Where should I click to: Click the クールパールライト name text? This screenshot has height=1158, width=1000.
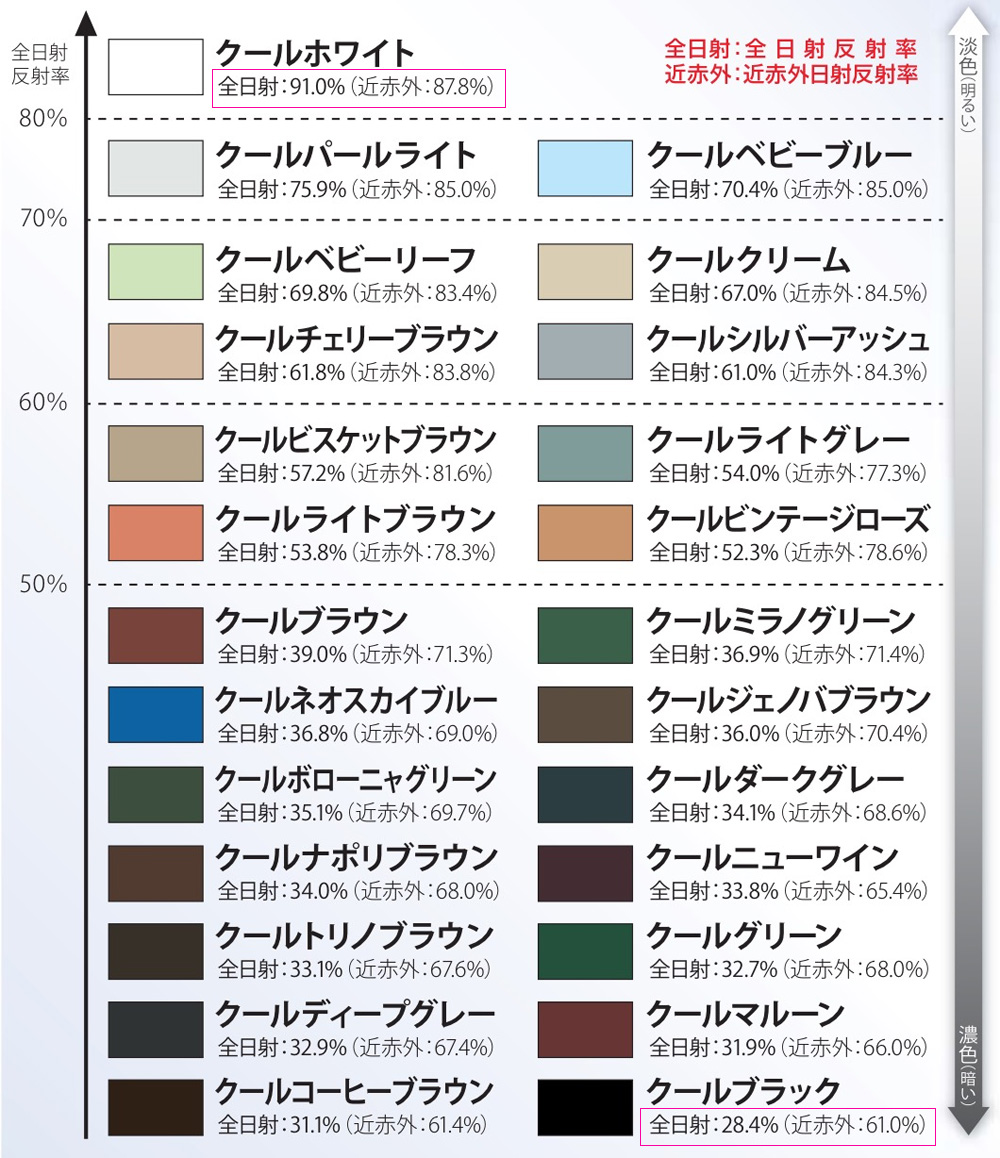[x=346, y=156]
